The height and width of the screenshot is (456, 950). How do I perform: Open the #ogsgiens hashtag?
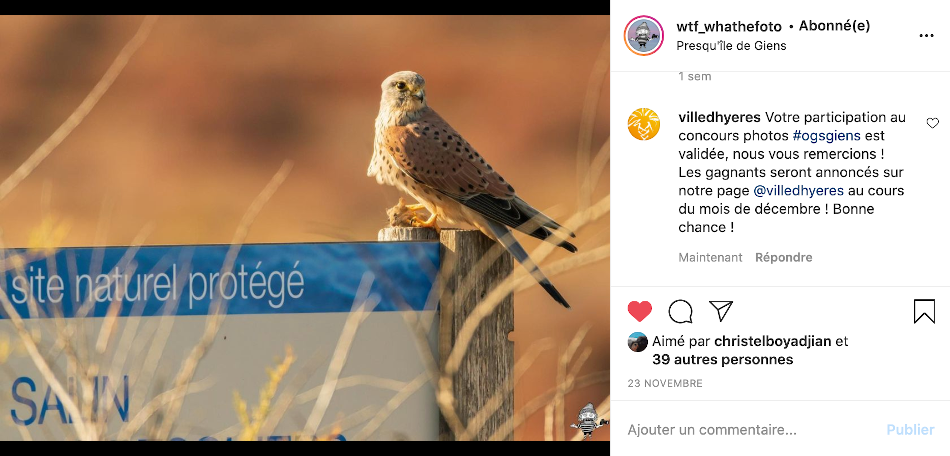[x=826, y=136]
